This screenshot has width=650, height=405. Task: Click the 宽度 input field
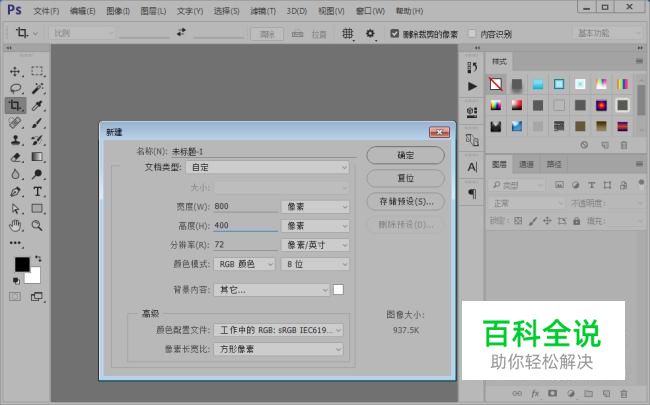244,207
